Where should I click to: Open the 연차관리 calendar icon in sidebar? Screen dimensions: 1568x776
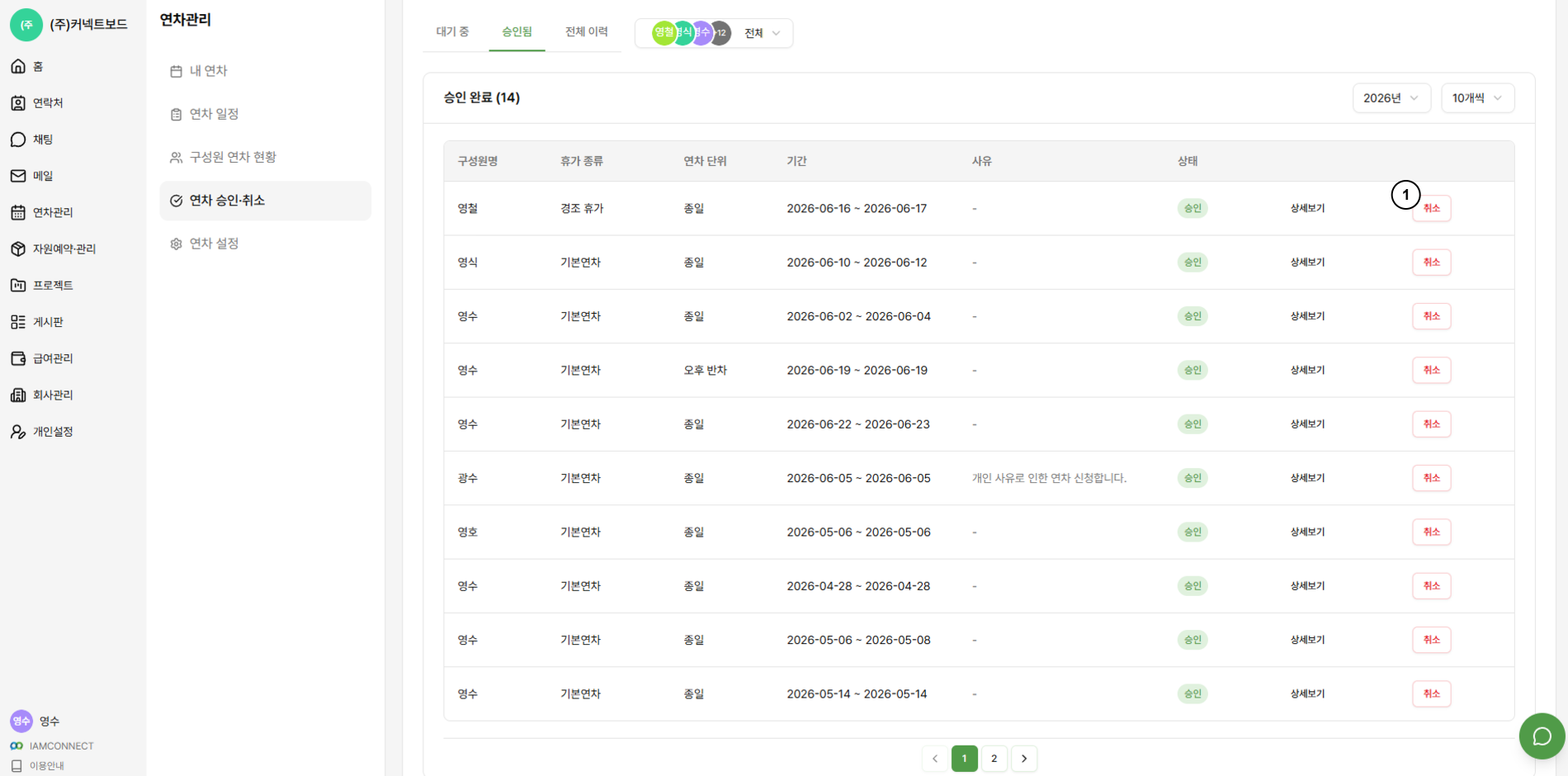click(18, 212)
